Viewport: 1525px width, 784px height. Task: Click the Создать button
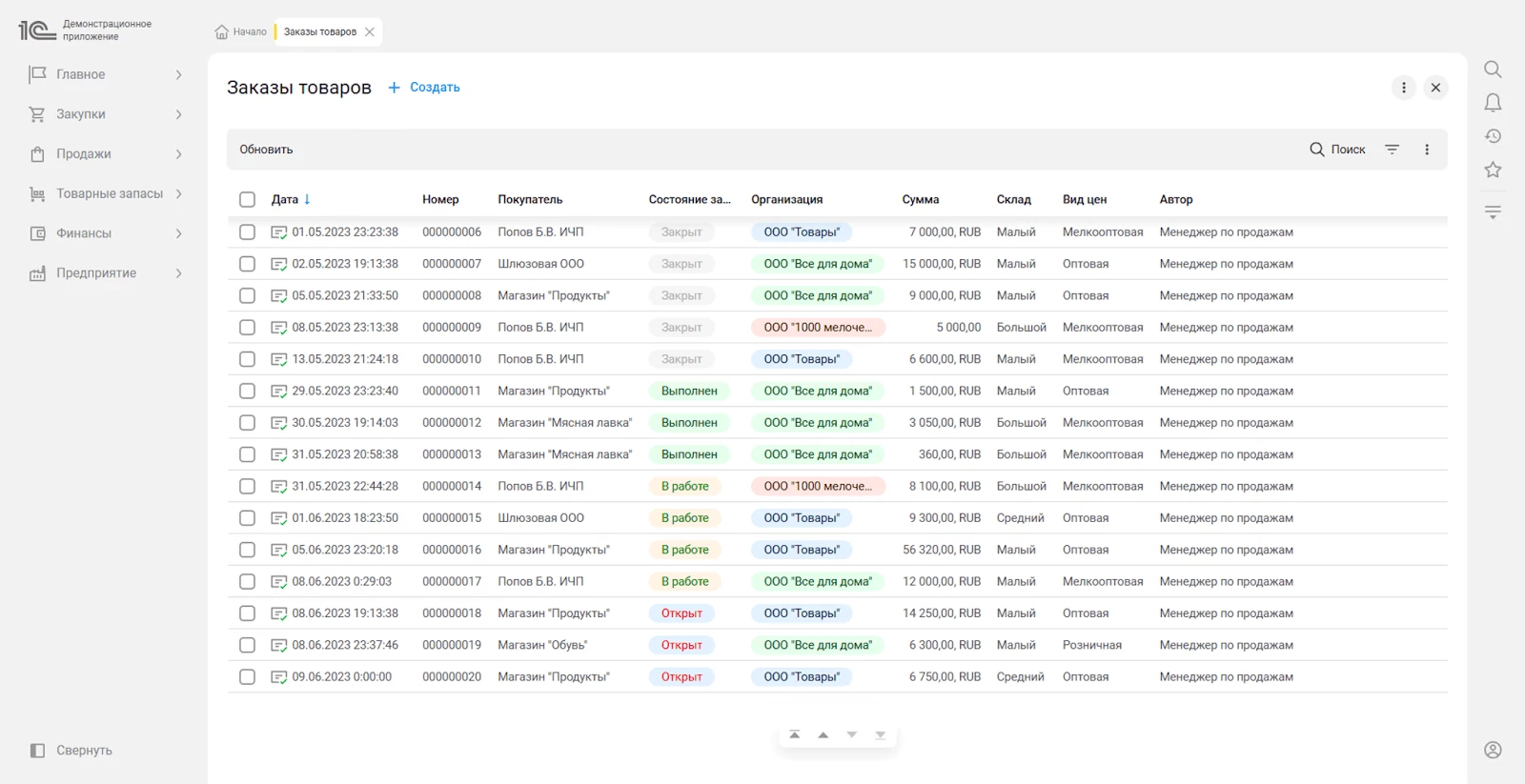pos(424,87)
